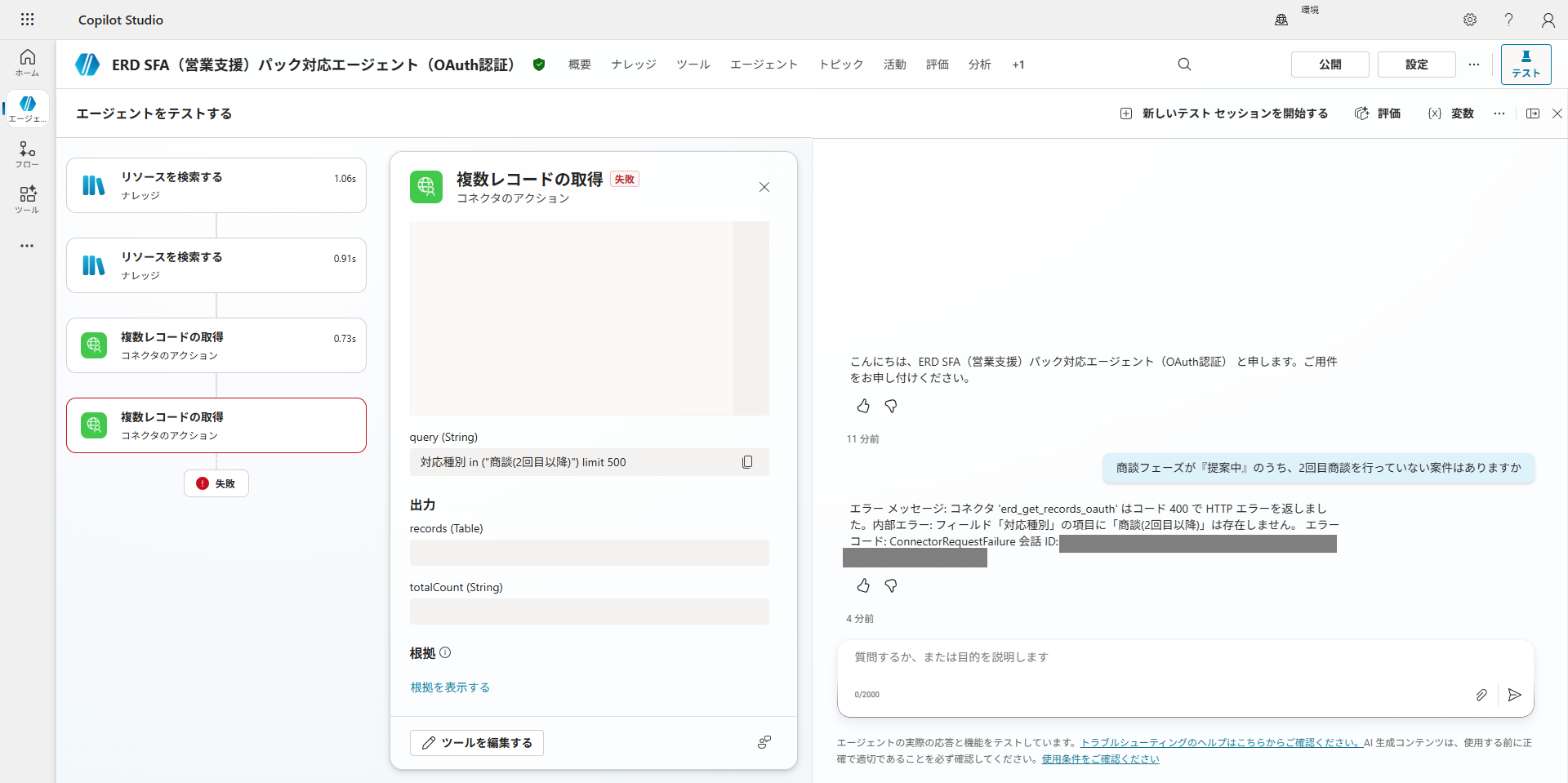Open the トピック tab
The image size is (1568, 783).
(841, 65)
